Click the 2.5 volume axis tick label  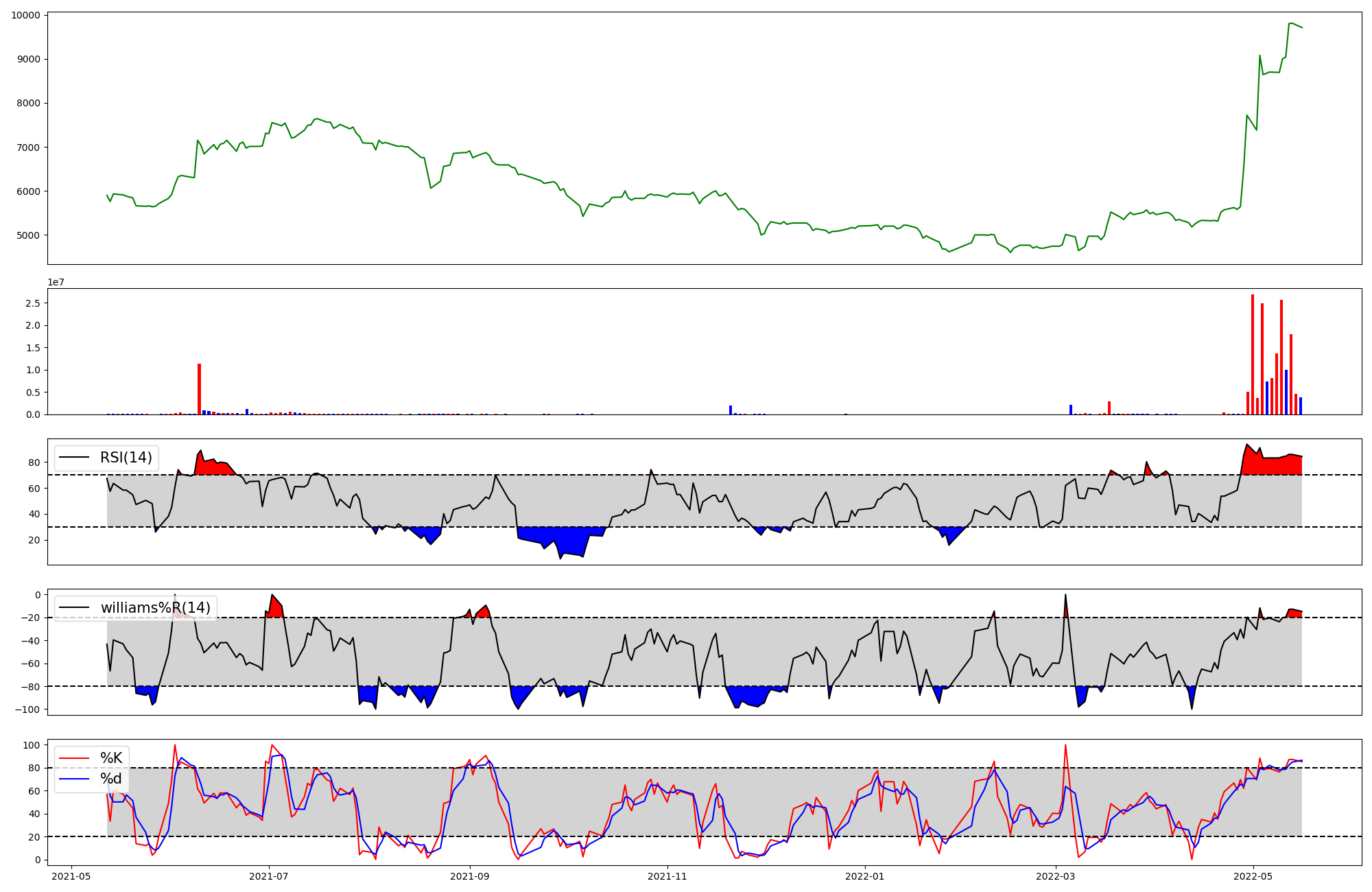point(33,303)
